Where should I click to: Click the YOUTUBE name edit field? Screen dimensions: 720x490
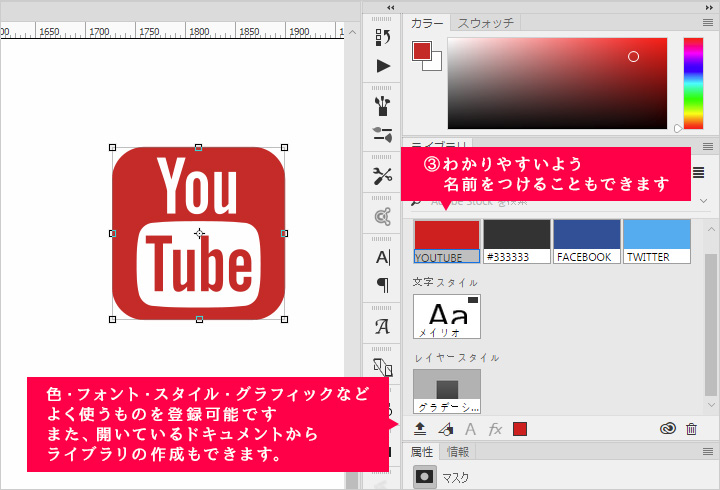click(447, 257)
